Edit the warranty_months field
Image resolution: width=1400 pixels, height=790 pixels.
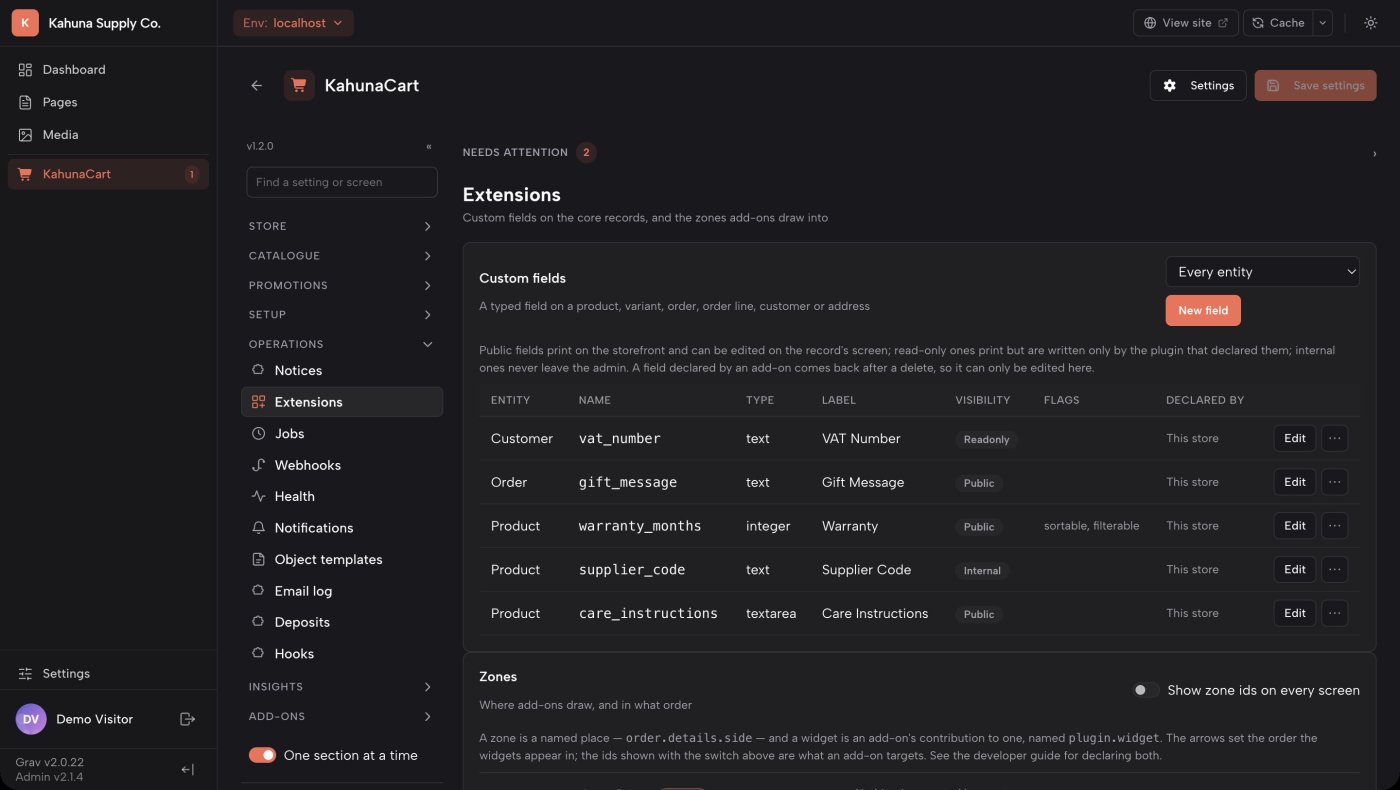pos(1295,526)
